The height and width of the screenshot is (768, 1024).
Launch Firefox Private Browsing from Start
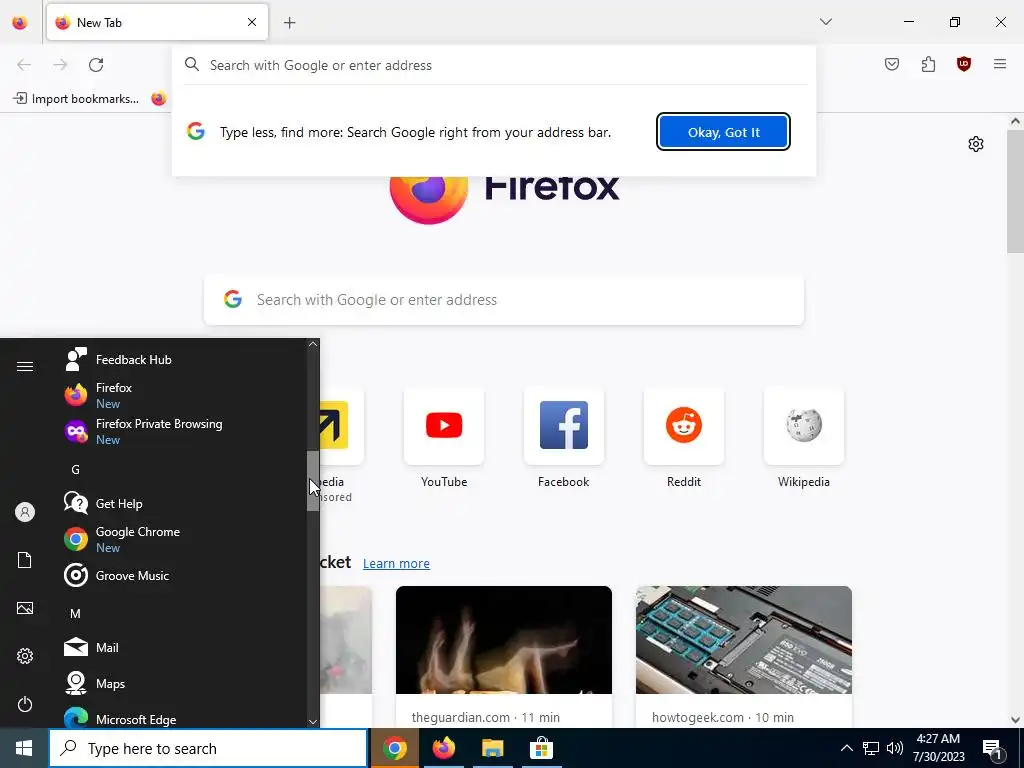(x=183, y=431)
